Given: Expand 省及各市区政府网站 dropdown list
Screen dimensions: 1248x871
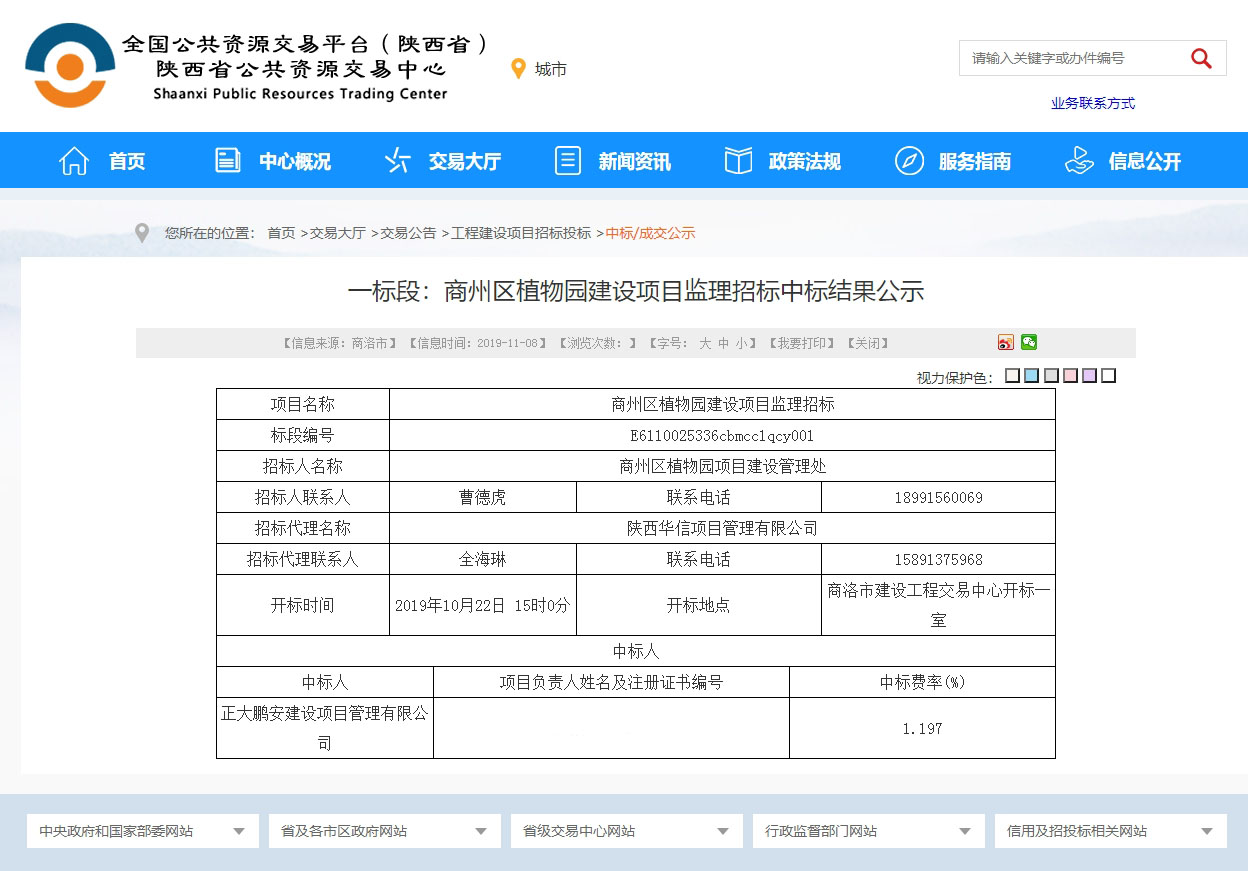Looking at the screenshot, I should pos(384,831).
